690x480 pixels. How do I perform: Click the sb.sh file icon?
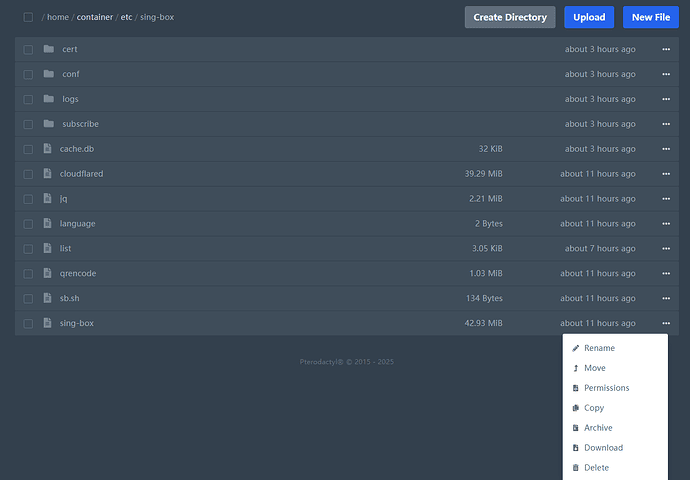tap(47, 298)
